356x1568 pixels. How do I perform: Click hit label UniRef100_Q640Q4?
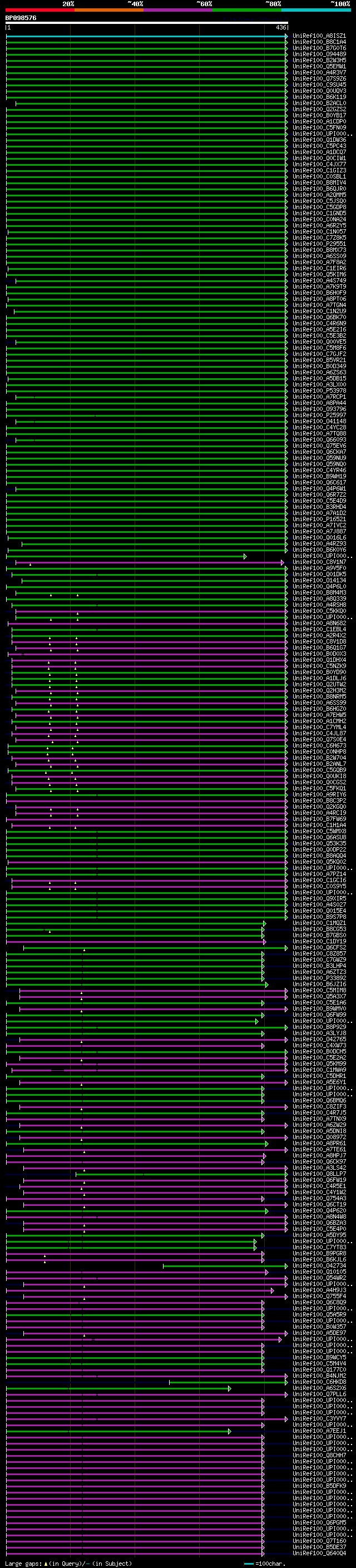click(x=319, y=1554)
